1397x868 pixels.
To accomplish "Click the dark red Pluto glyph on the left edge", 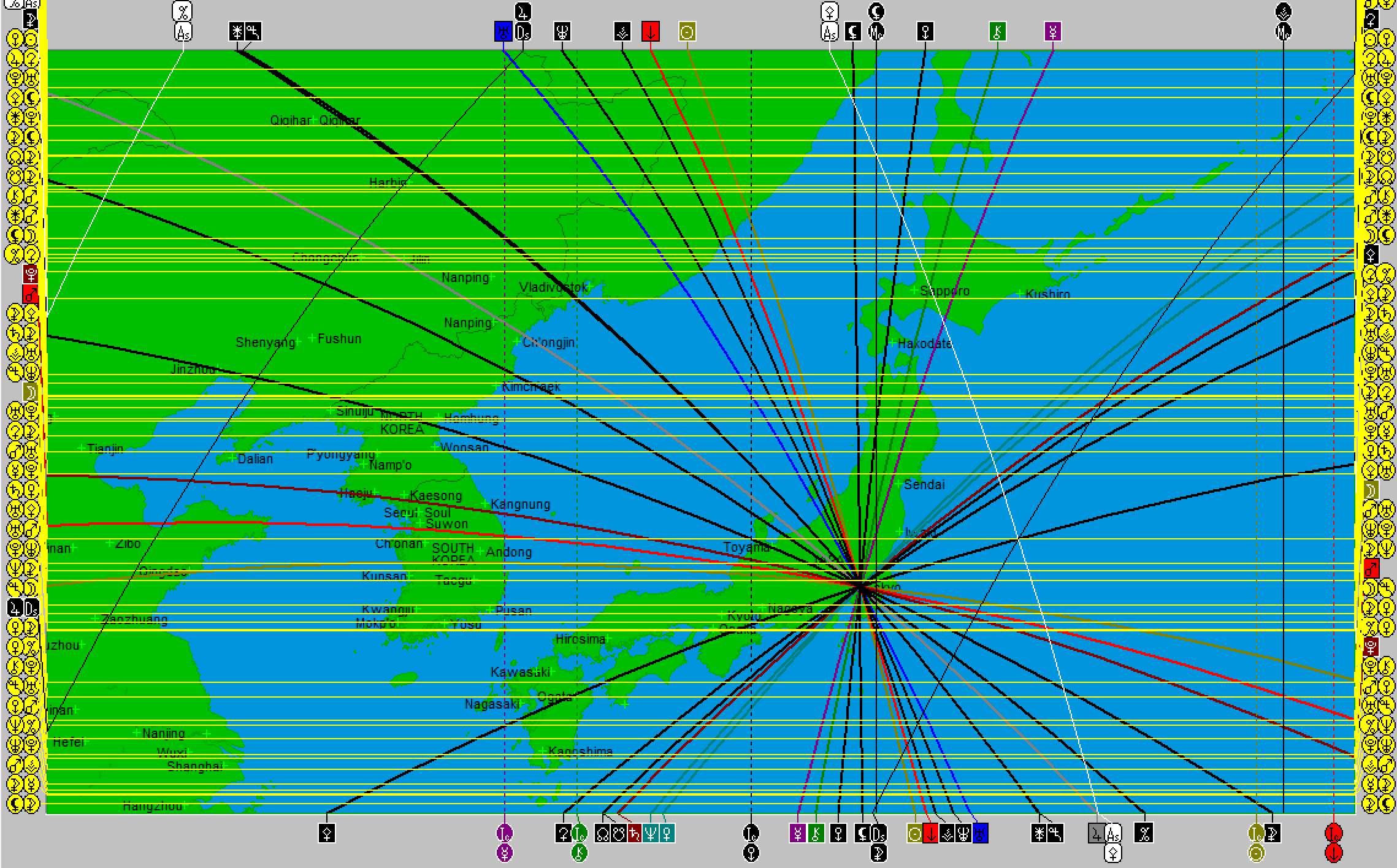I will (x=30, y=274).
